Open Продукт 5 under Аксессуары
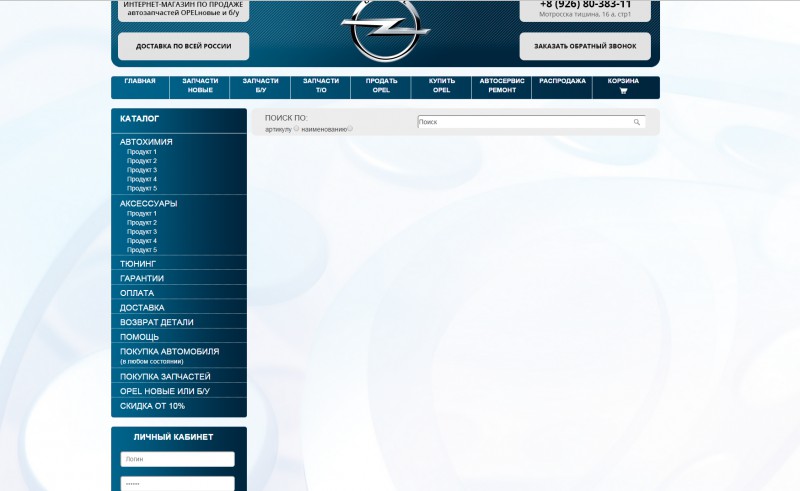 142,250
